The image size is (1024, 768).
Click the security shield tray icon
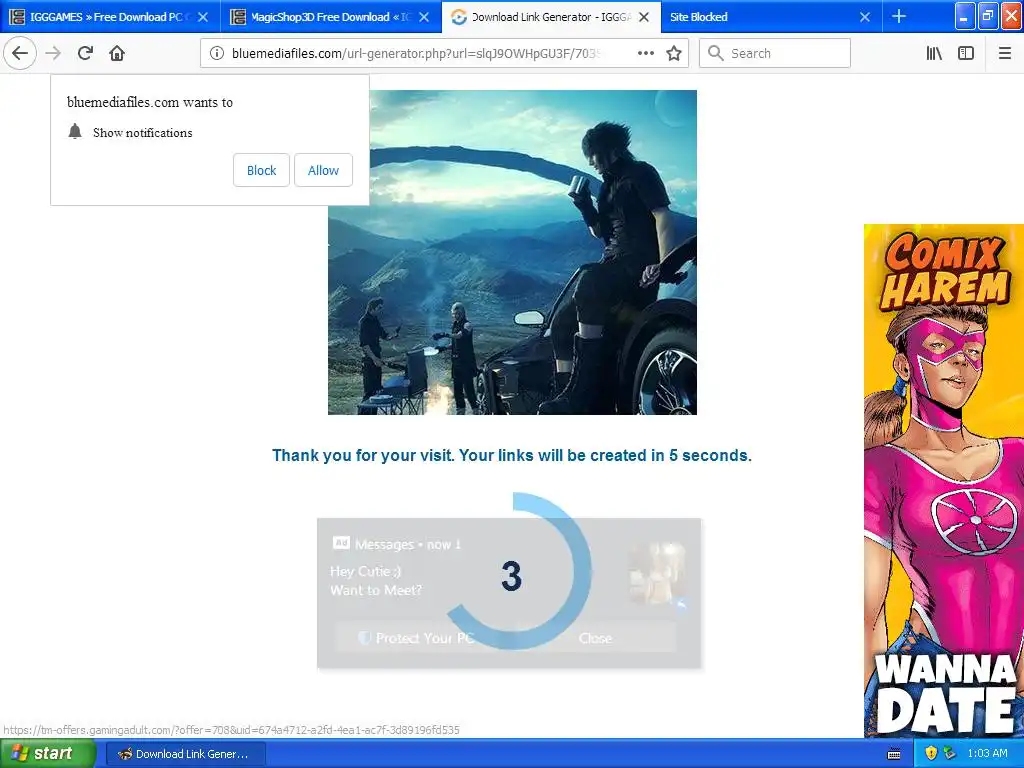931,754
